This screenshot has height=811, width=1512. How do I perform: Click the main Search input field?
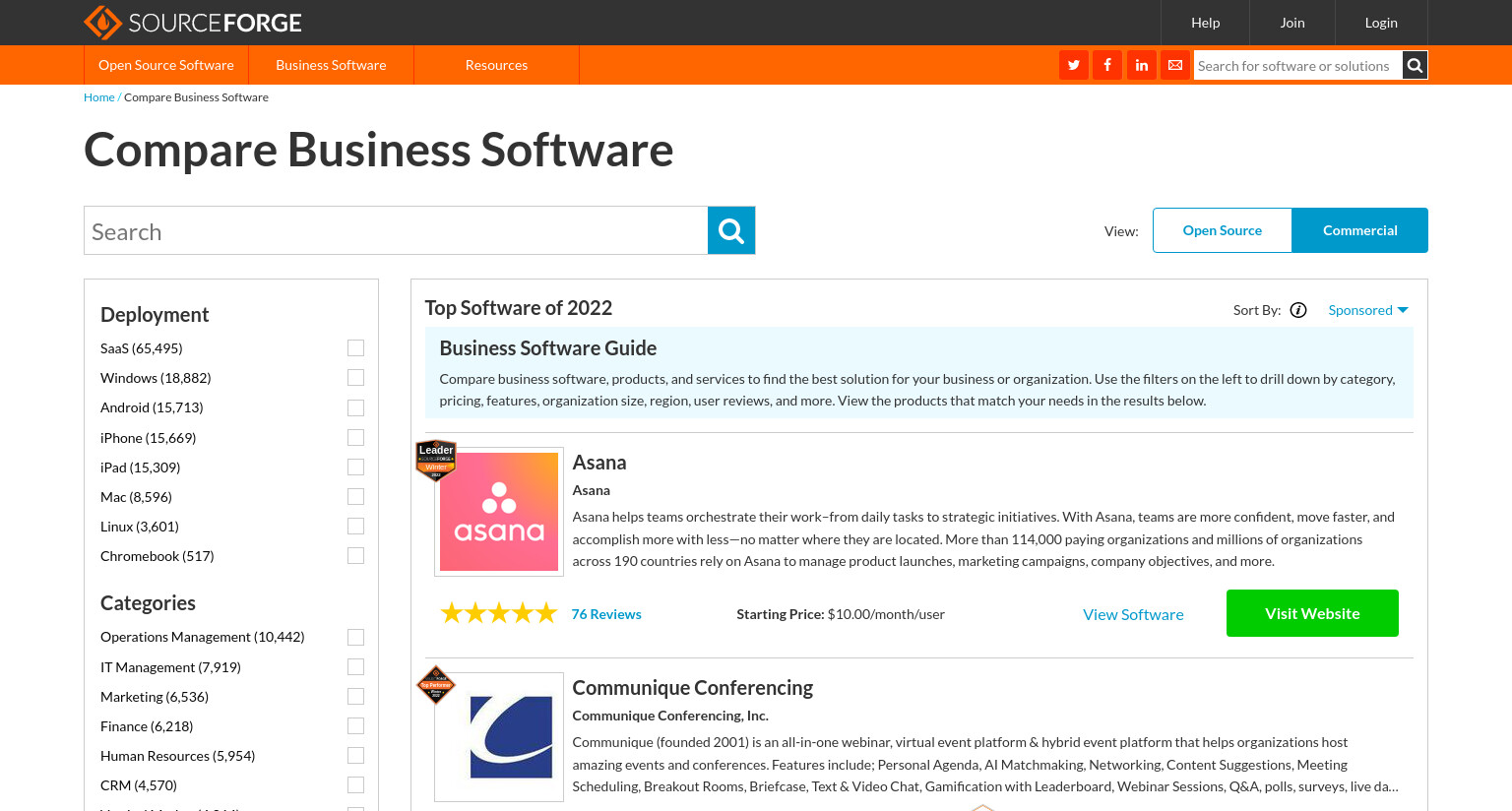tap(396, 230)
